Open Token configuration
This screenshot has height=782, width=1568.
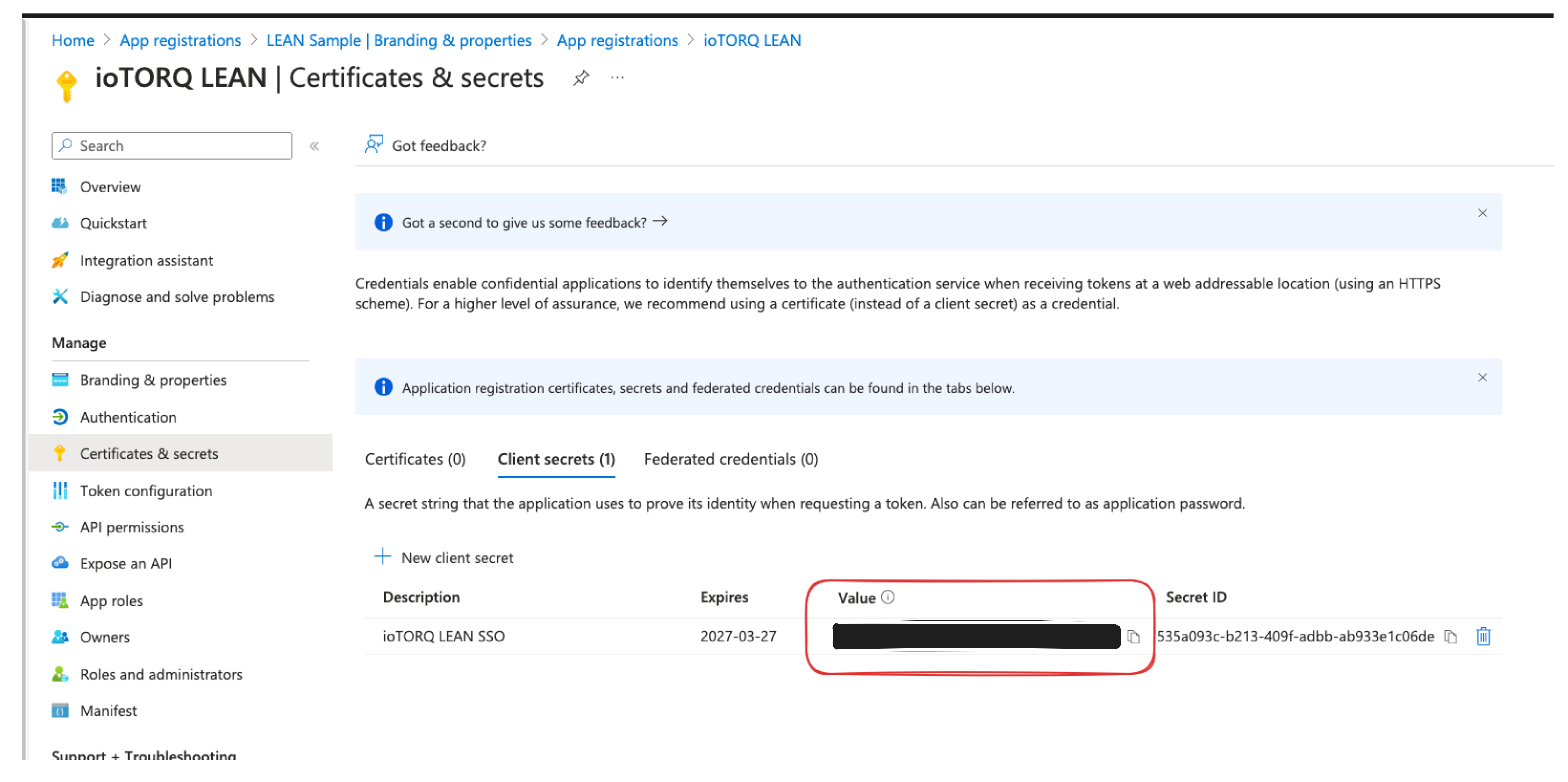(146, 491)
